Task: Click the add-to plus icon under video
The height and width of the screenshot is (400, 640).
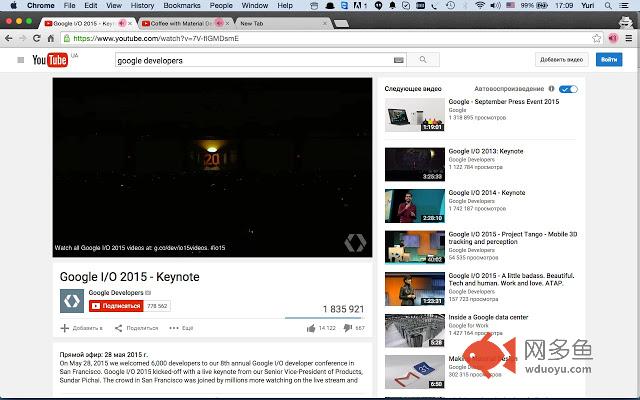Action: [64, 328]
